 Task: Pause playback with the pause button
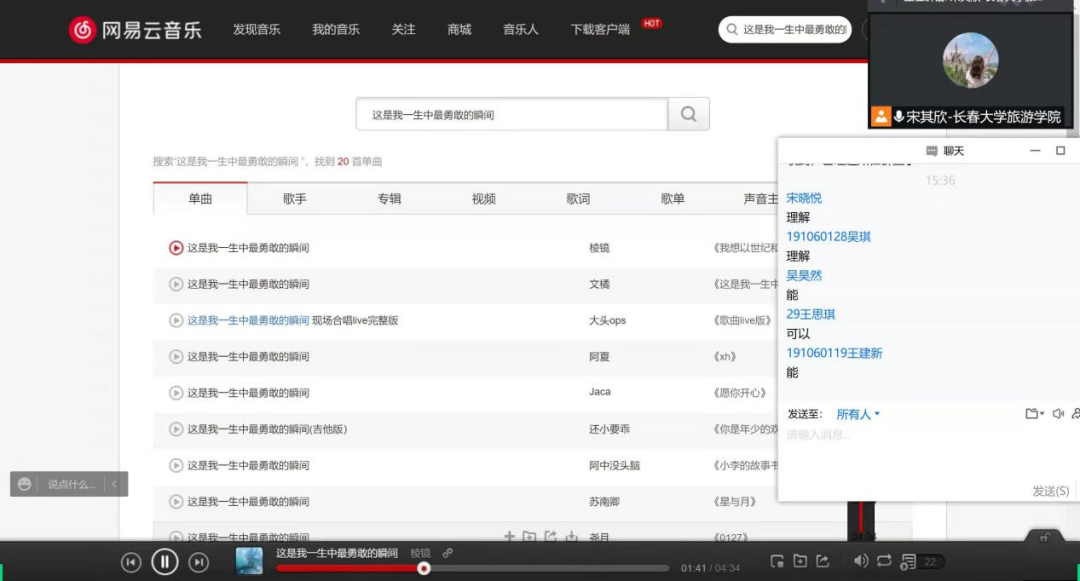tap(165, 562)
